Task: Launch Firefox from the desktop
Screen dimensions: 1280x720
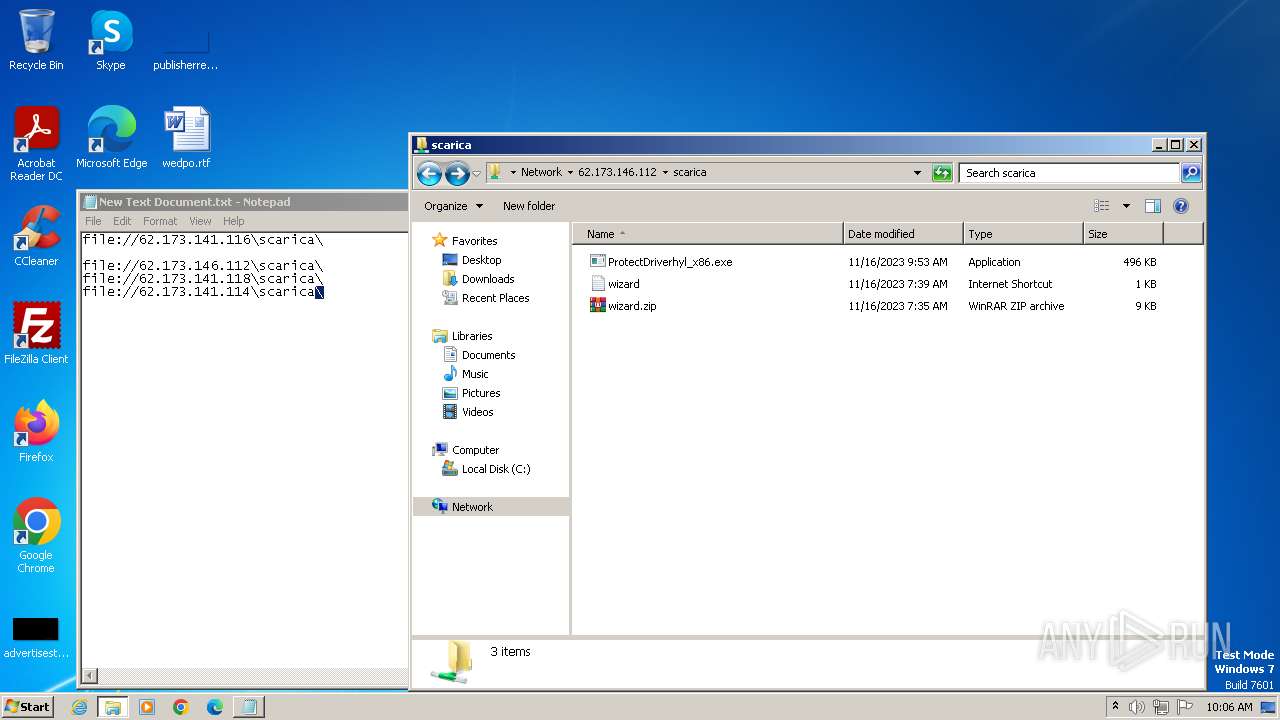Action: 36,432
